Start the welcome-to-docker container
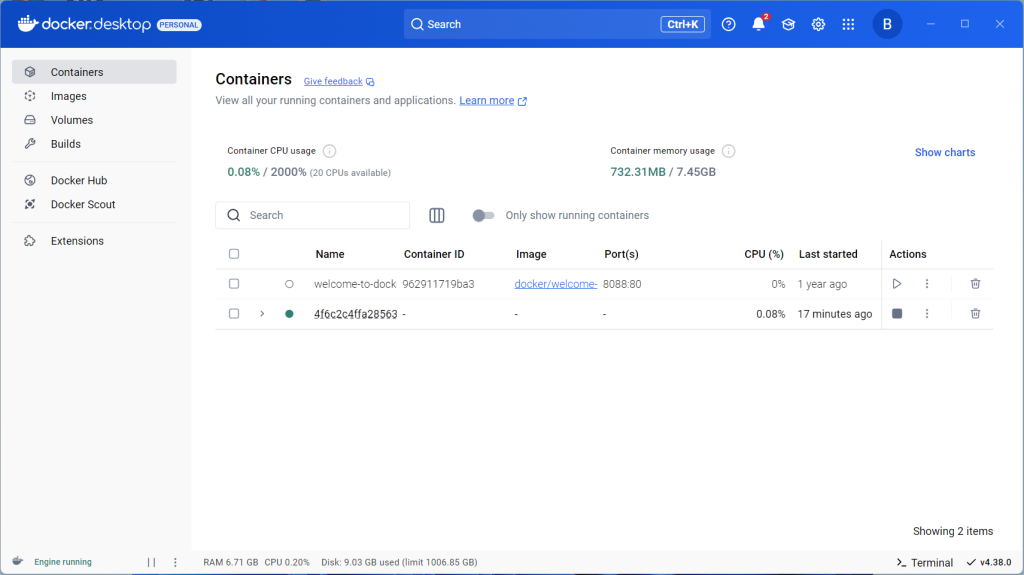 point(897,284)
